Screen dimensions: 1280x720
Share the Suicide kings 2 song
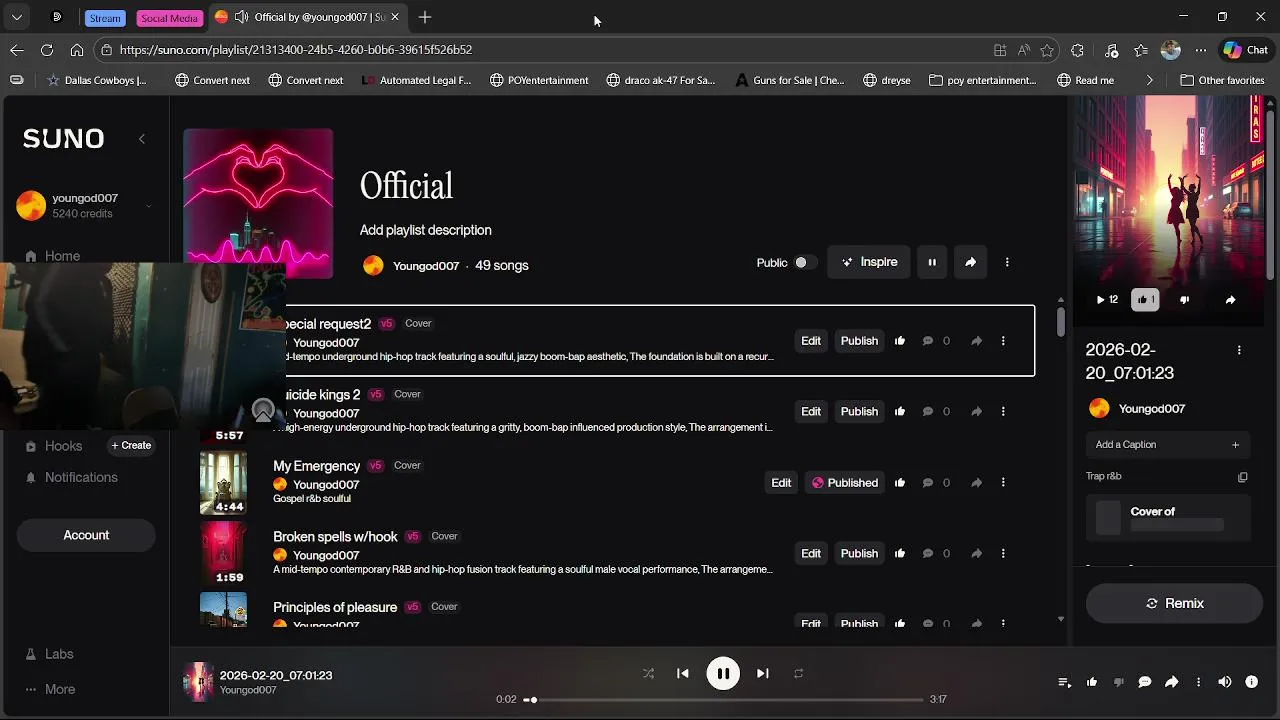click(x=977, y=412)
